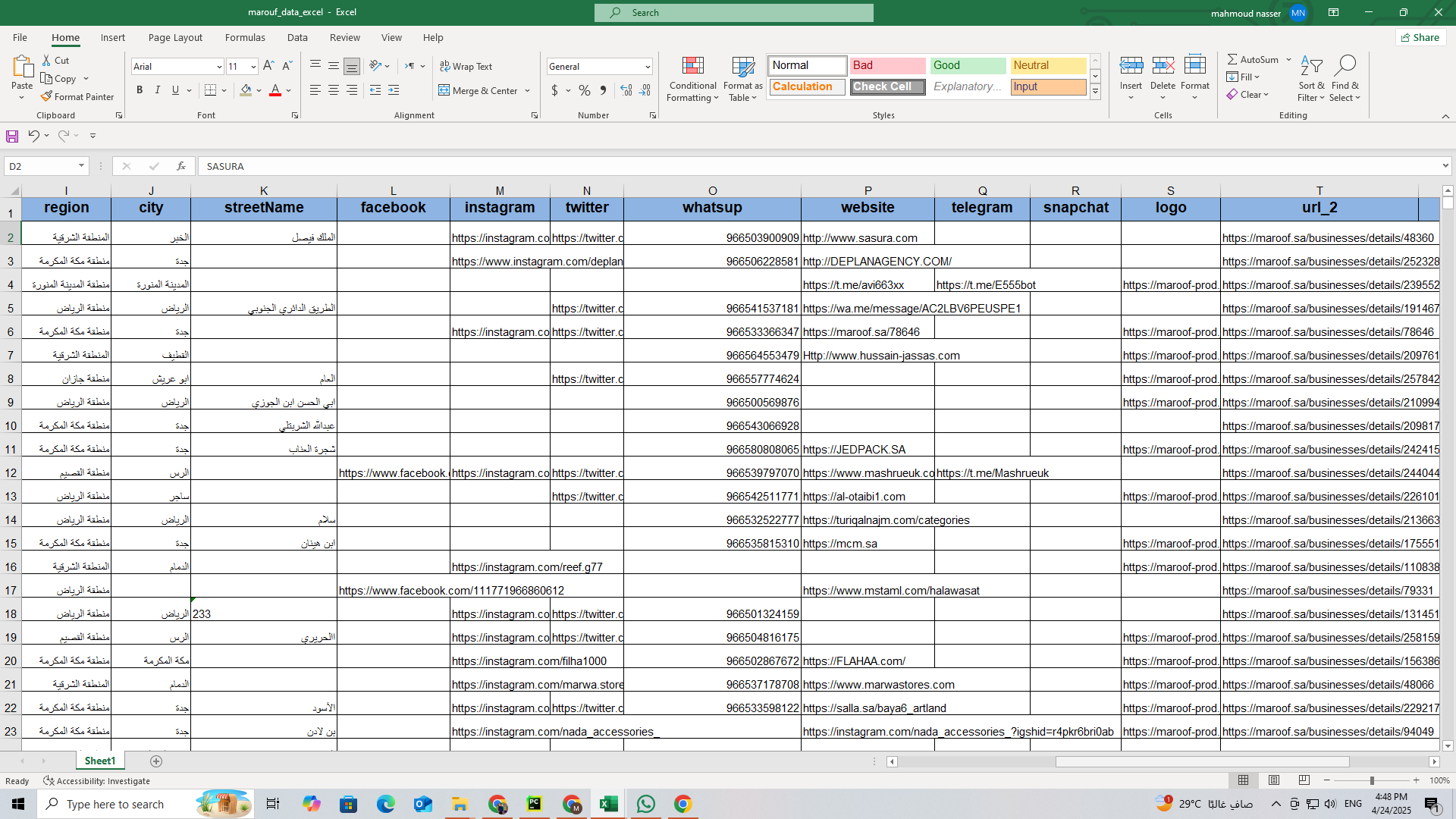
Task: Open WhatsApp from the taskbar
Action: tap(646, 804)
